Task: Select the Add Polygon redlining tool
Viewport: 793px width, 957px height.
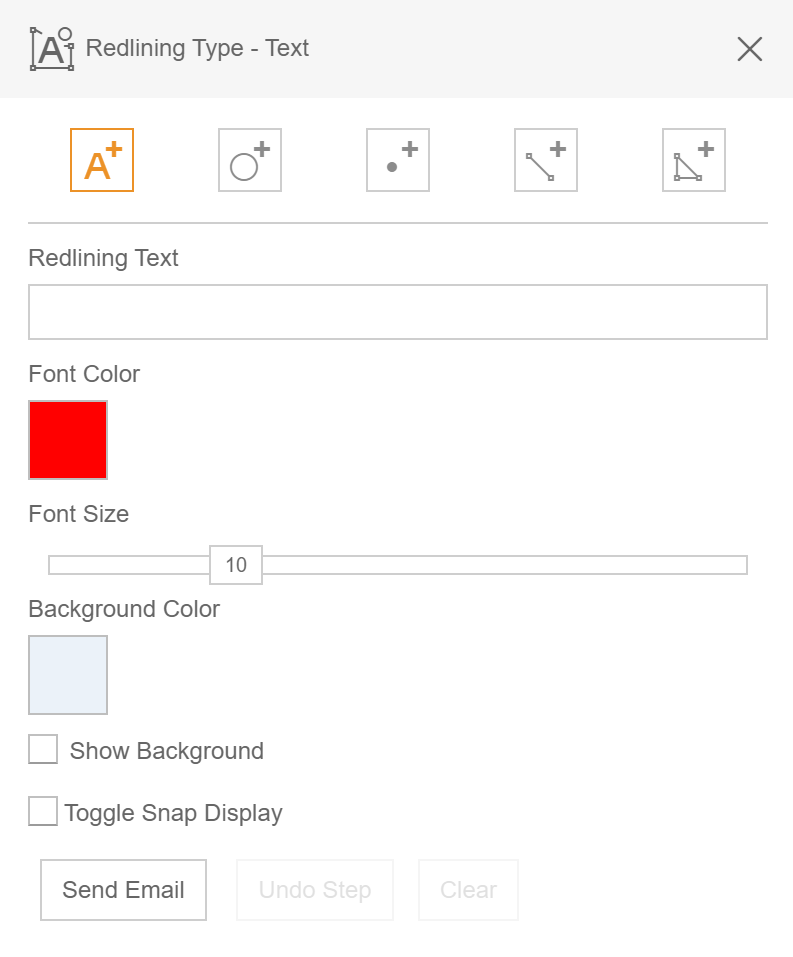Action: [693, 160]
